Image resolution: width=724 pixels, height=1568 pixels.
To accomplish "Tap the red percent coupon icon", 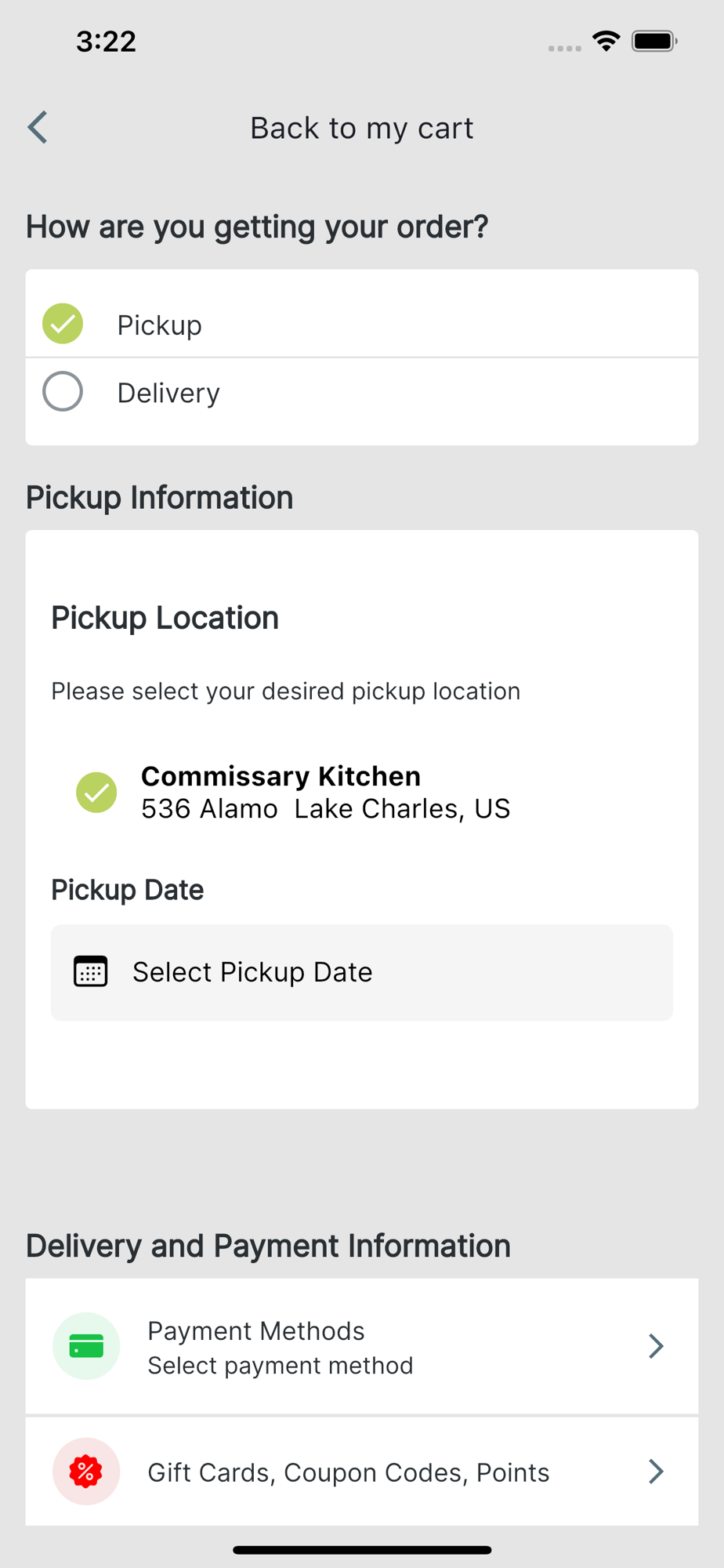I will (x=86, y=1471).
